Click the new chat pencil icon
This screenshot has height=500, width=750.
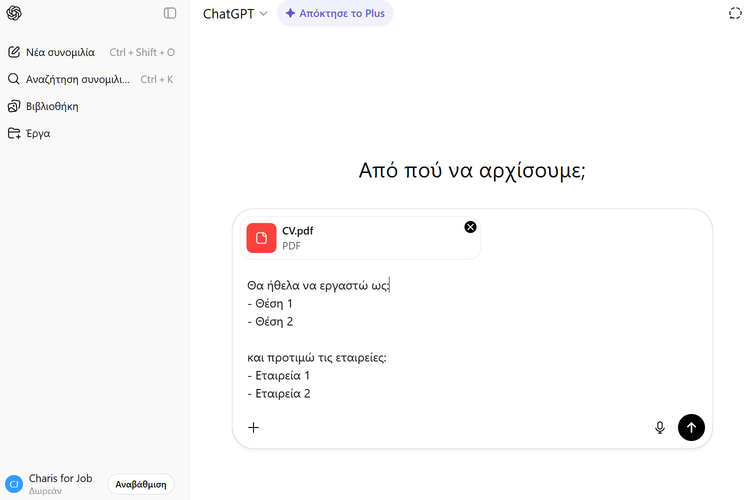click(x=14, y=52)
